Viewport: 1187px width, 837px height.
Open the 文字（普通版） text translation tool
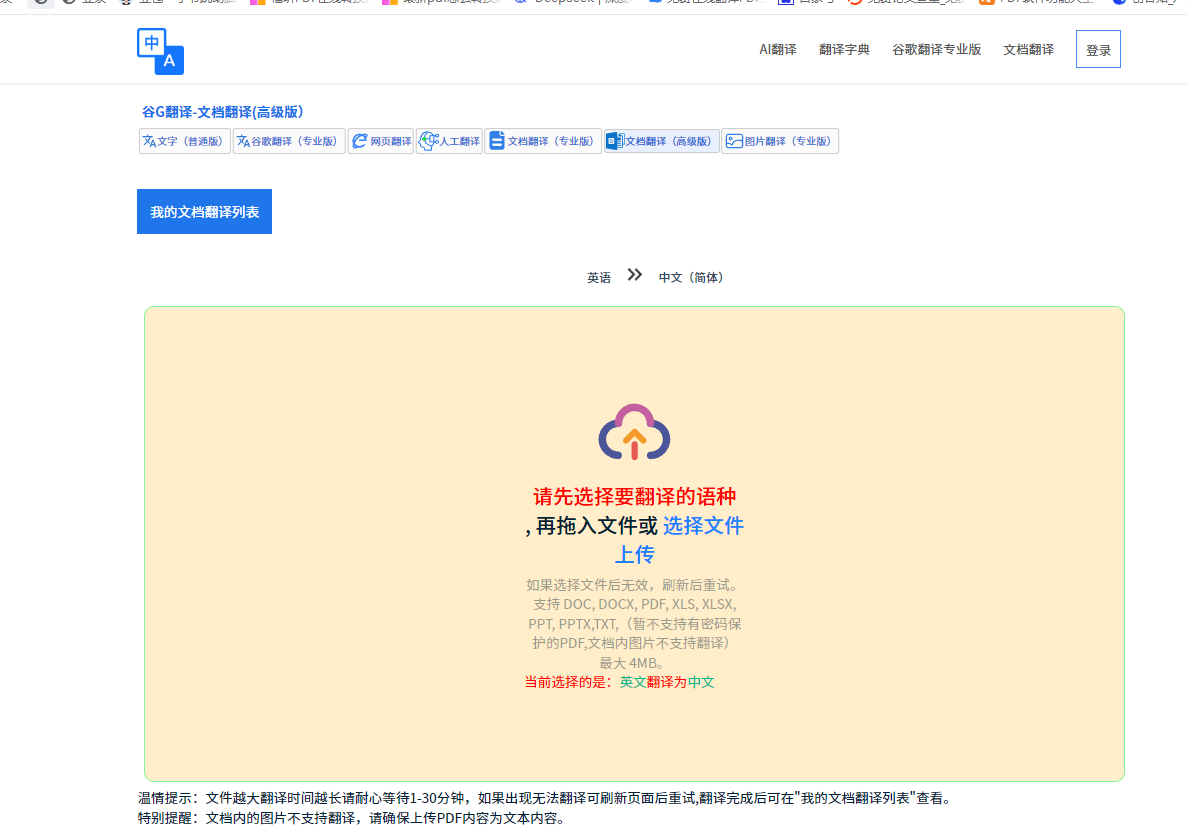(x=185, y=142)
